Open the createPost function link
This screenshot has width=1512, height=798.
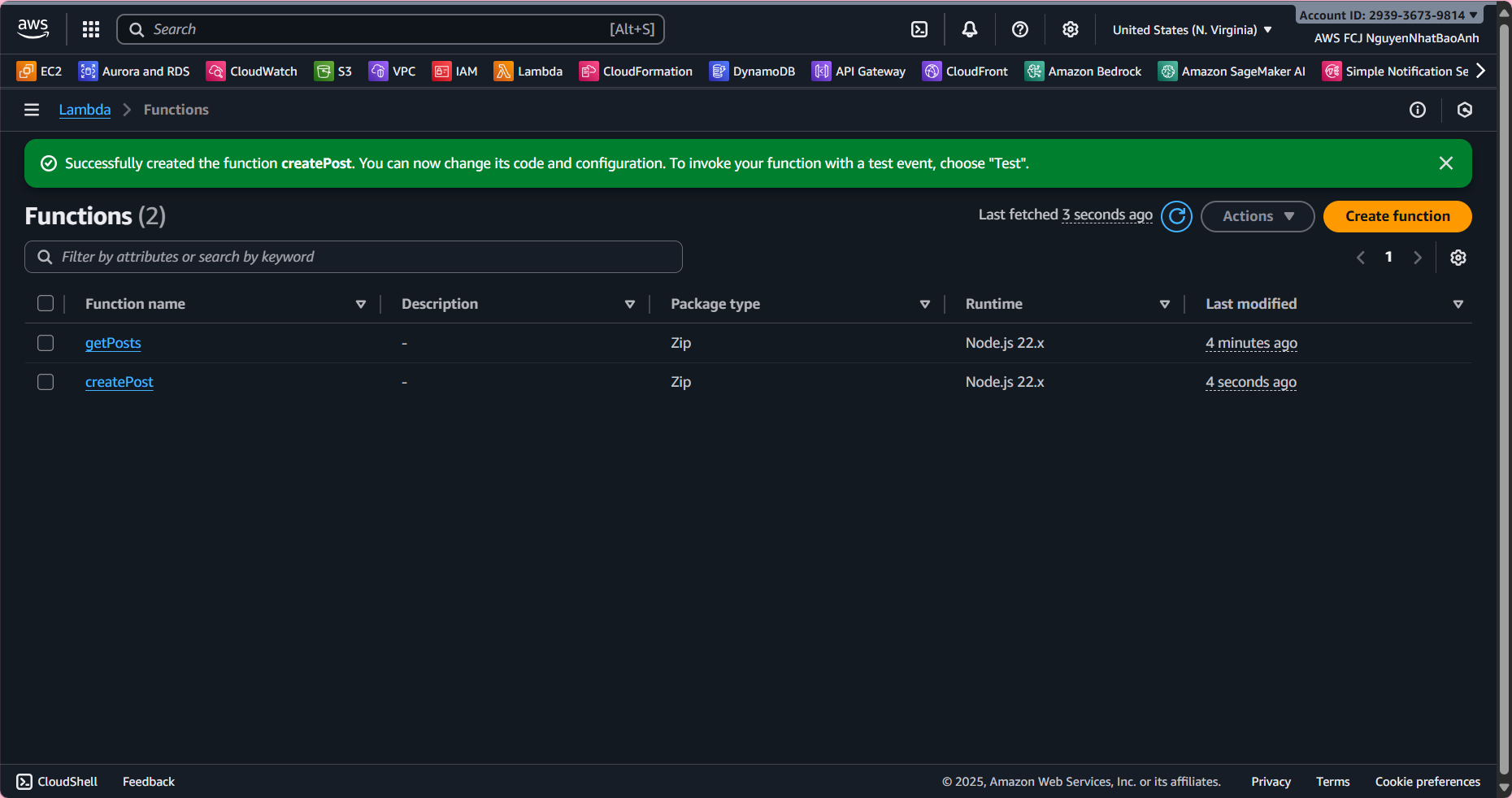point(119,382)
